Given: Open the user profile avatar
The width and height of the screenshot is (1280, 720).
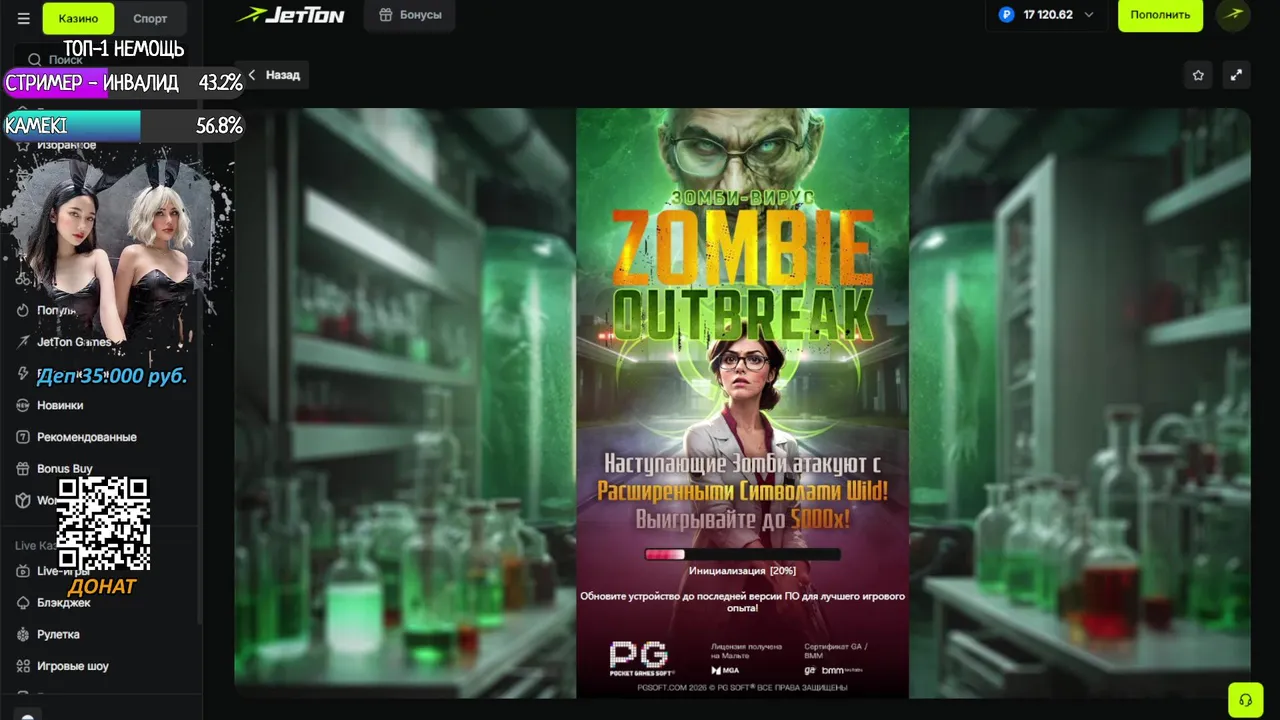Looking at the screenshot, I should point(1234,15).
